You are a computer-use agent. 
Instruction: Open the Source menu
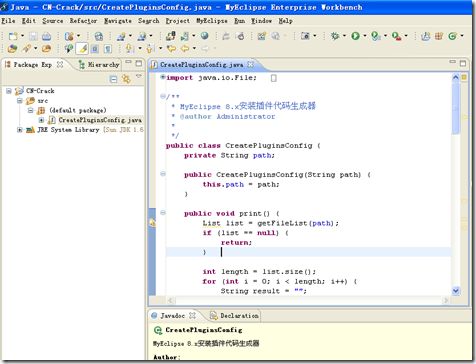pyautogui.click(x=52, y=21)
